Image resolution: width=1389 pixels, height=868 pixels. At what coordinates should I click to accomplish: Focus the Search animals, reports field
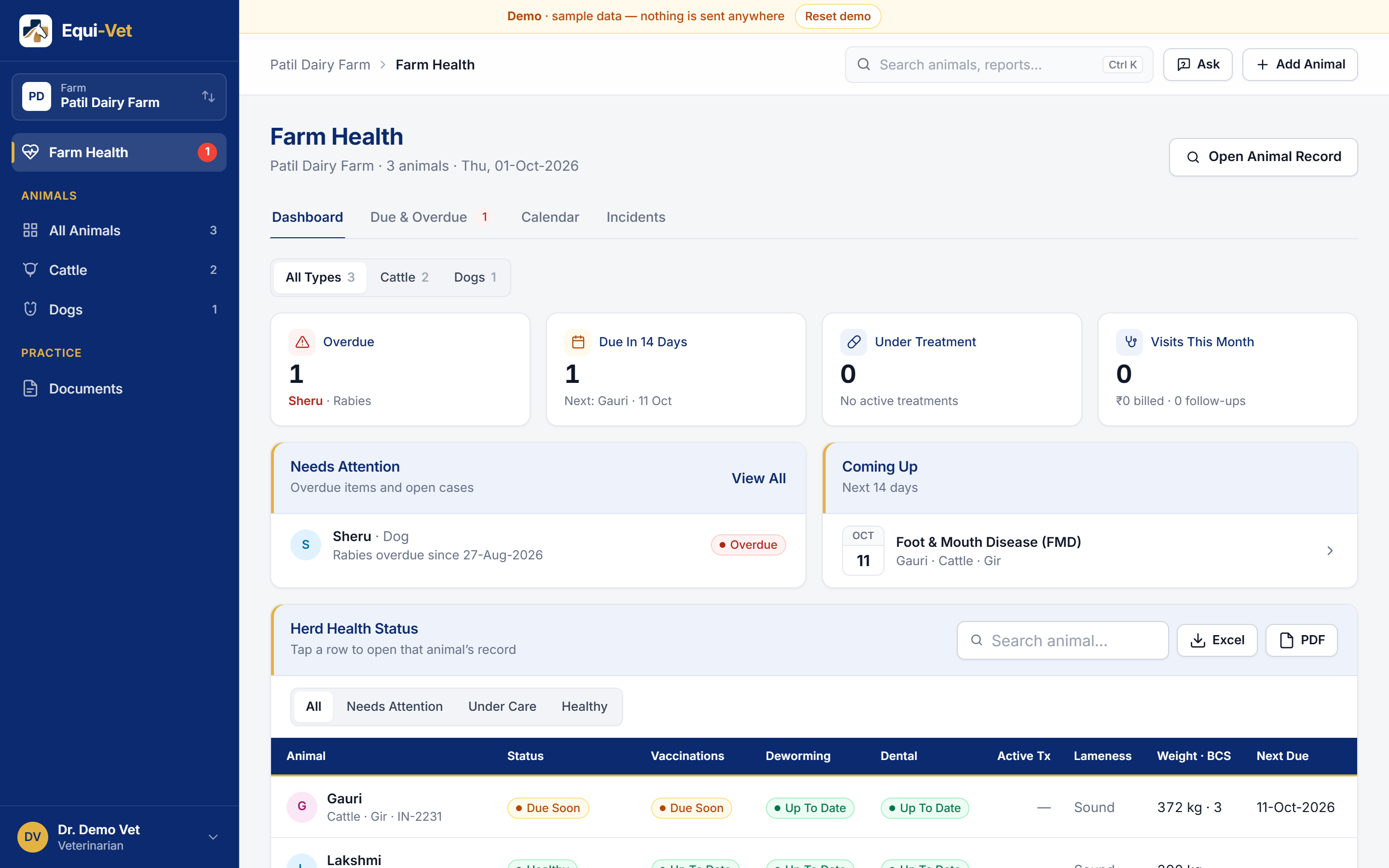999,65
